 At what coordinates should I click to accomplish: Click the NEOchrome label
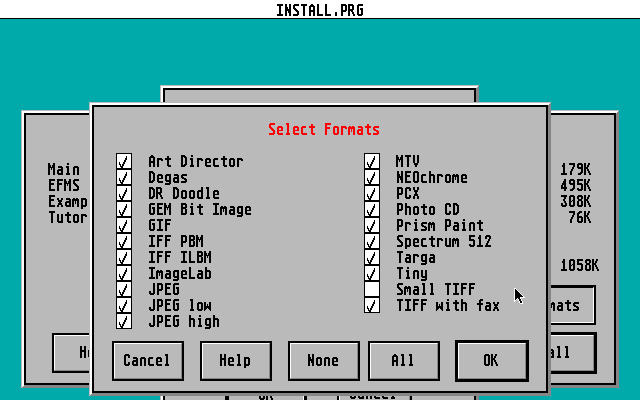pos(432,177)
